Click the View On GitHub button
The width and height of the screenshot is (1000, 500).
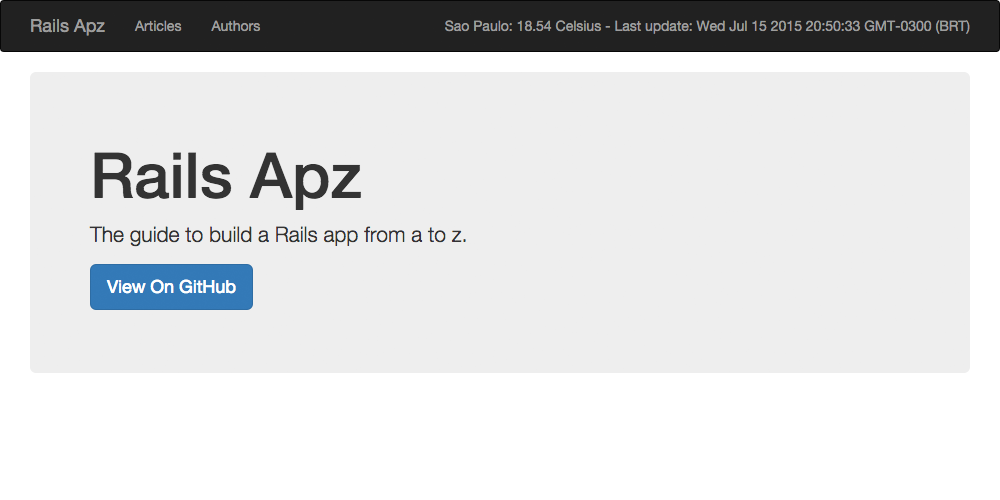172,287
